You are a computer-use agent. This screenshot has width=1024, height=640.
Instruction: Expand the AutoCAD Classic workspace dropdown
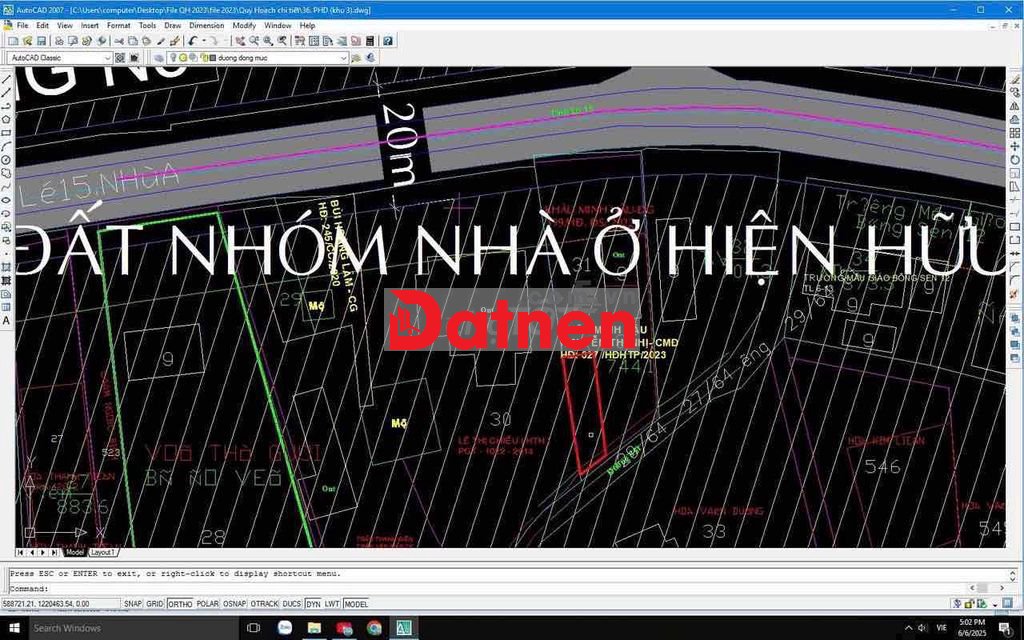[x=107, y=58]
